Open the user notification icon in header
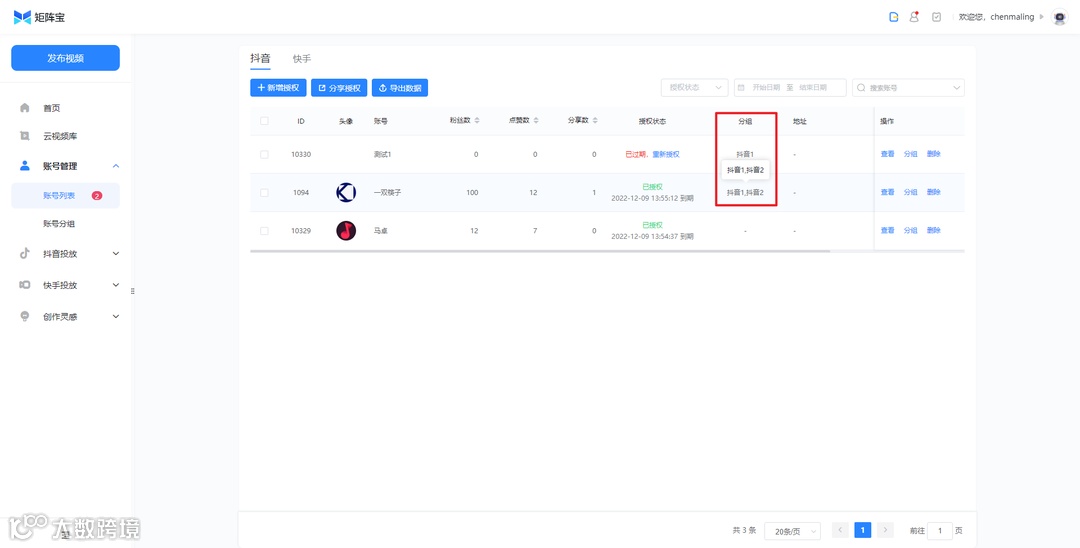Image resolution: width=1080 pixels, height=548 pixels. (914, 17)
